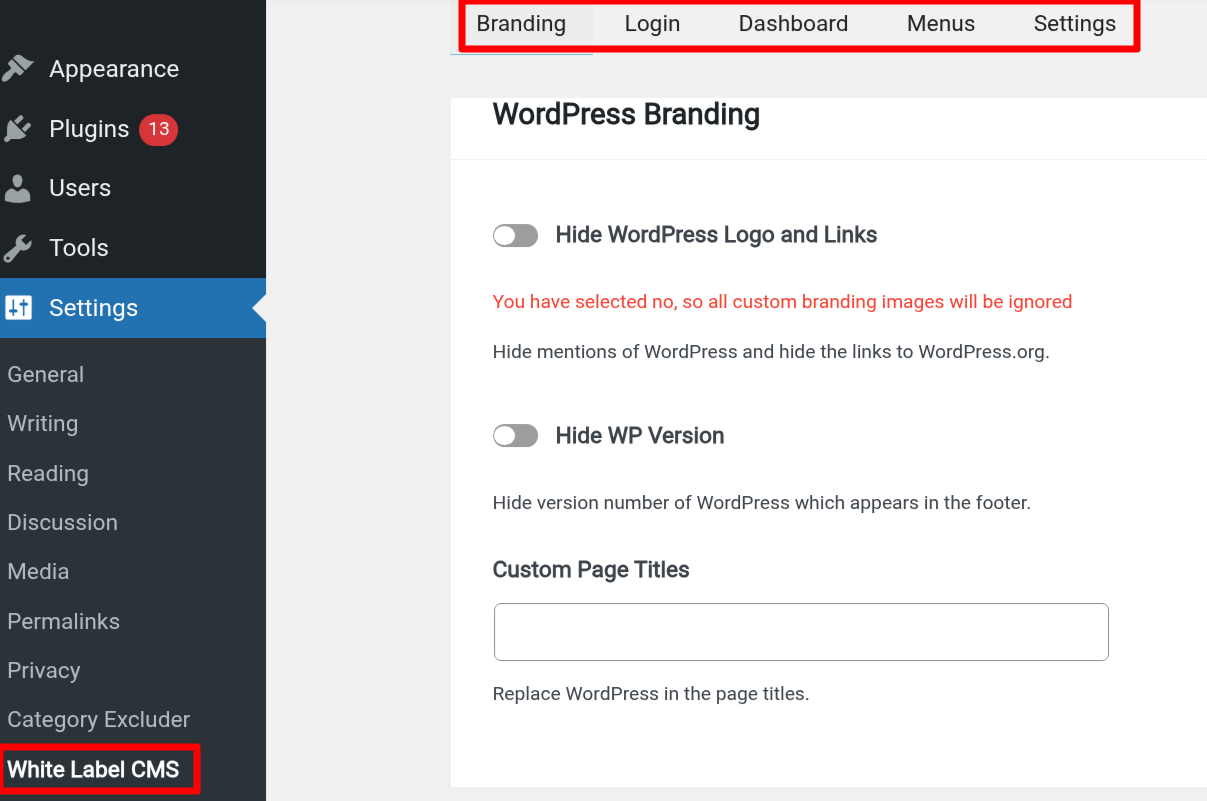Go to Writing settings
1207x801 pixels.
pos(43,424)
